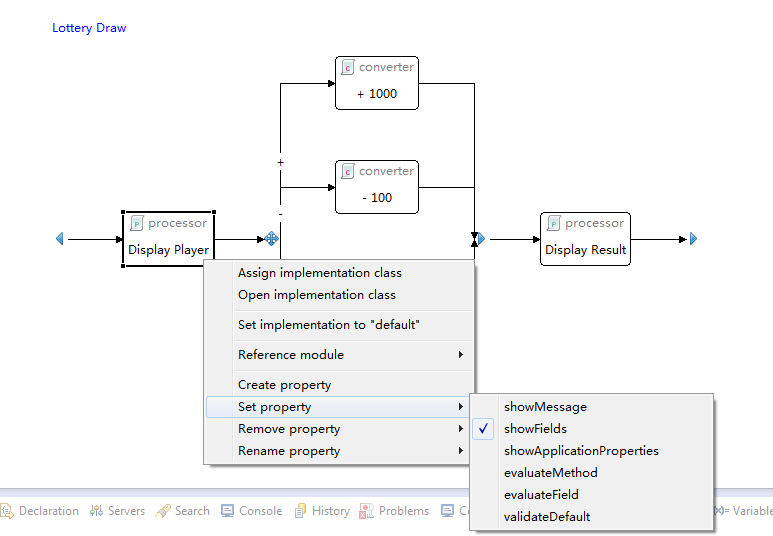
Task: Select showMessage in the property submenu
Action: point(592,407)
